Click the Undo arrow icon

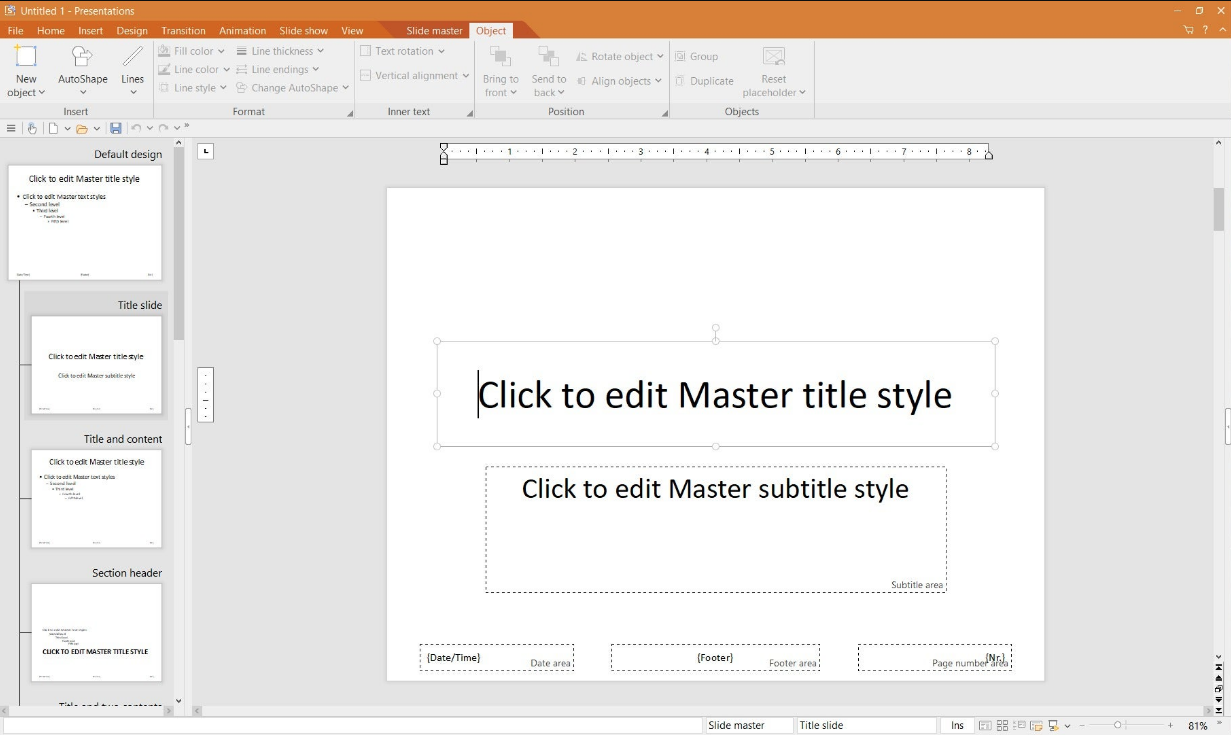[x=136, y=128]
